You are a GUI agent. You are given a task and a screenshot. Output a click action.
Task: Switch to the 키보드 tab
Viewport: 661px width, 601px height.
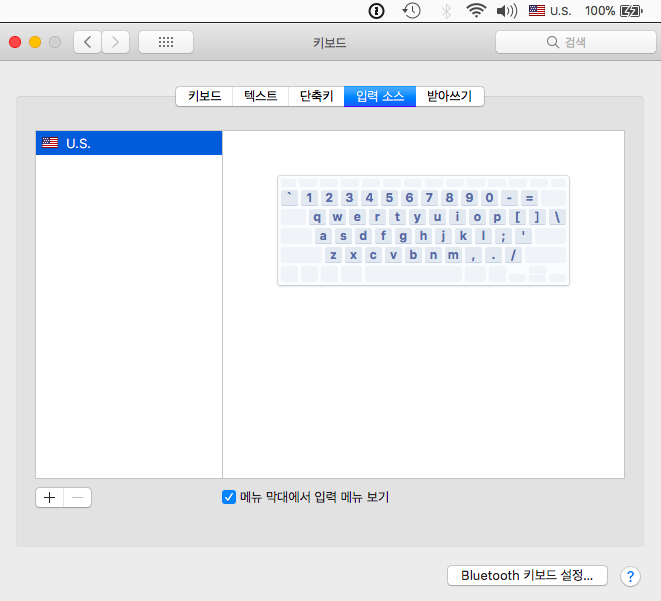click(x=204, y=97)
